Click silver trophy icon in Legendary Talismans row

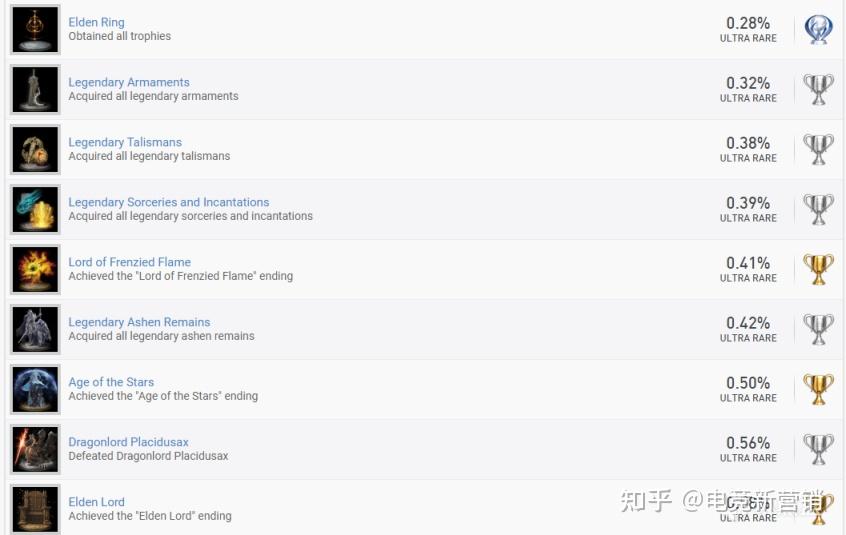click(818, 149)
